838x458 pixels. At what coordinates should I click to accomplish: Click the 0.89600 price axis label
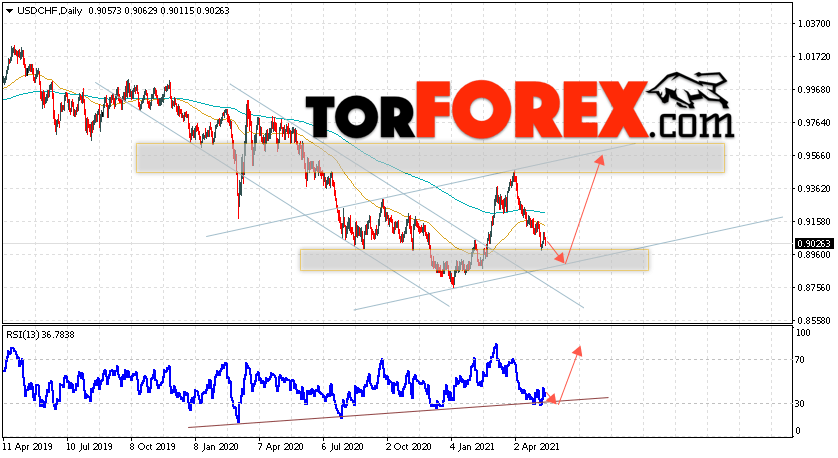coord(814,255)
